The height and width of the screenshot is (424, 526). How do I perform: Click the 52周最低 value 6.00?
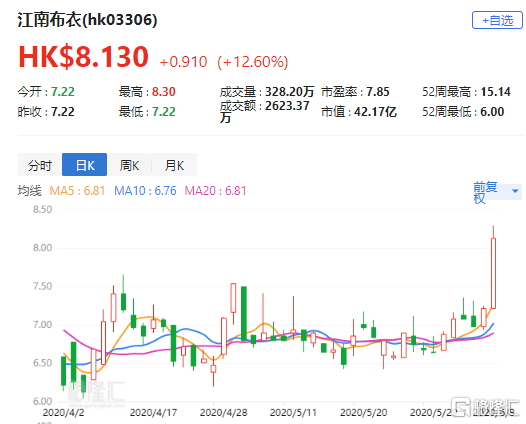click(492, 112)
